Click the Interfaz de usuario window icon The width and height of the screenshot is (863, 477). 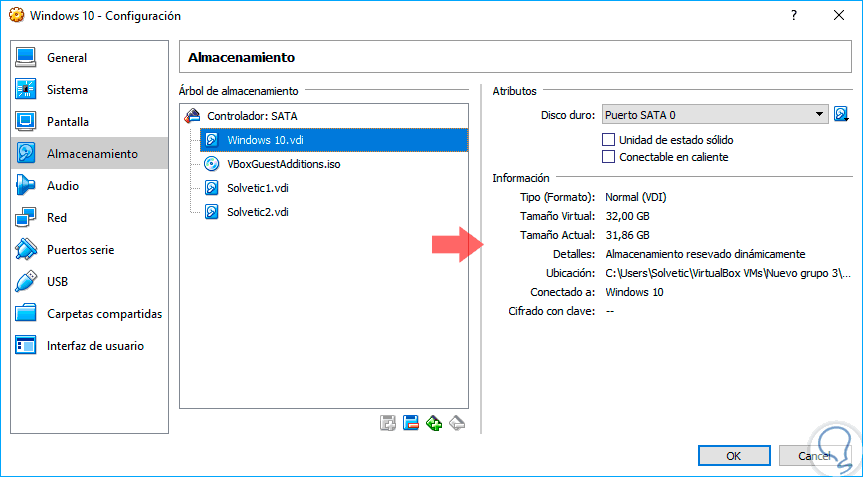tap(25, 346)
